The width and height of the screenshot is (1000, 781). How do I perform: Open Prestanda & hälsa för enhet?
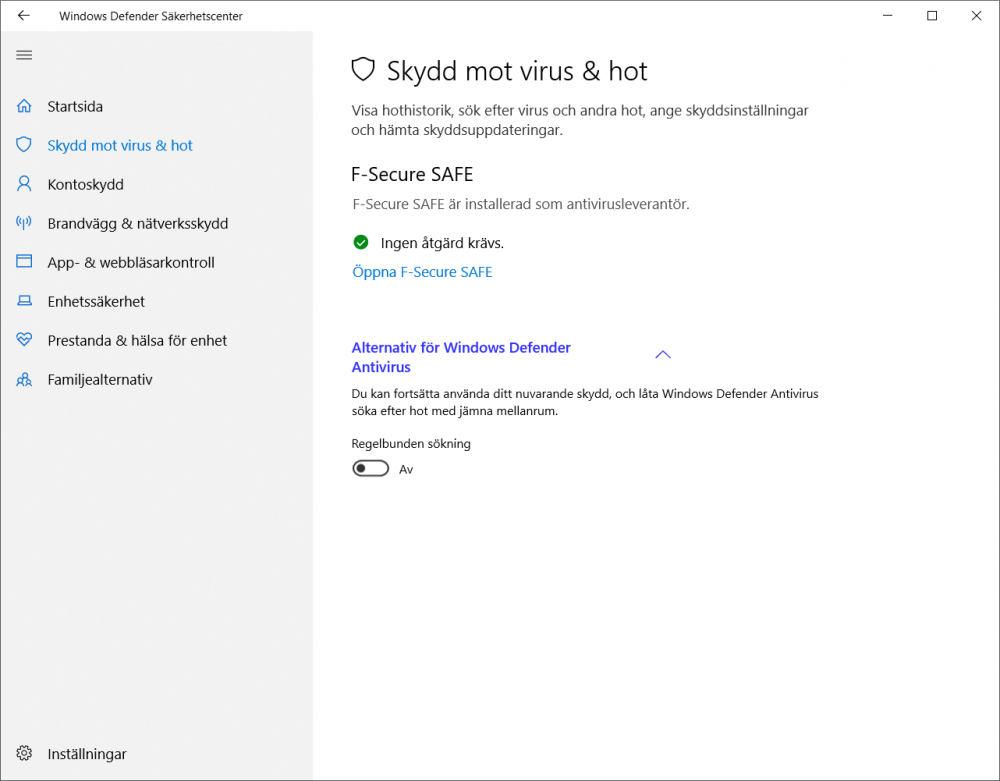tap(137, 340)
